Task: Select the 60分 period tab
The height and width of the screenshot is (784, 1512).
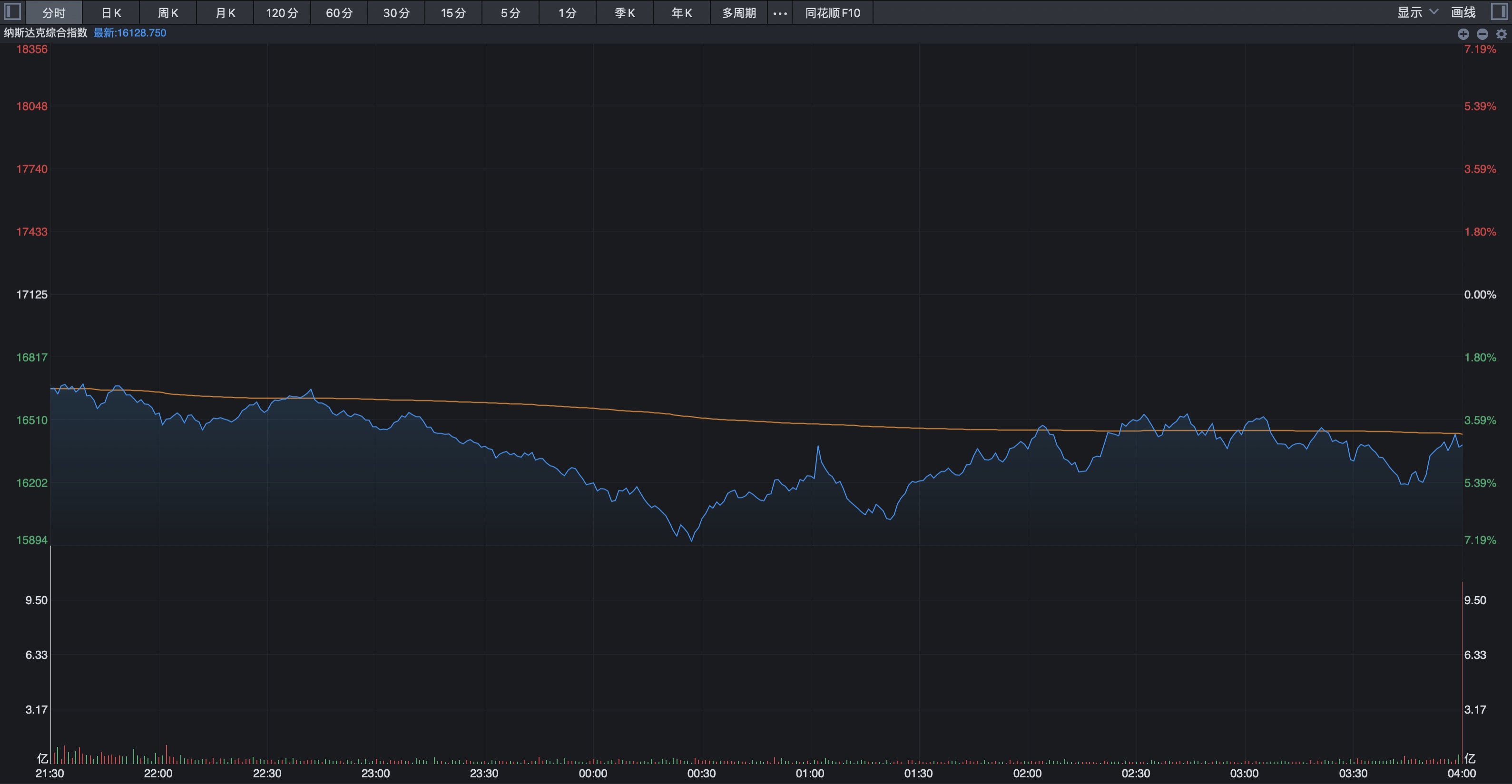Action: pyautogui.click(x=339, y=13)
